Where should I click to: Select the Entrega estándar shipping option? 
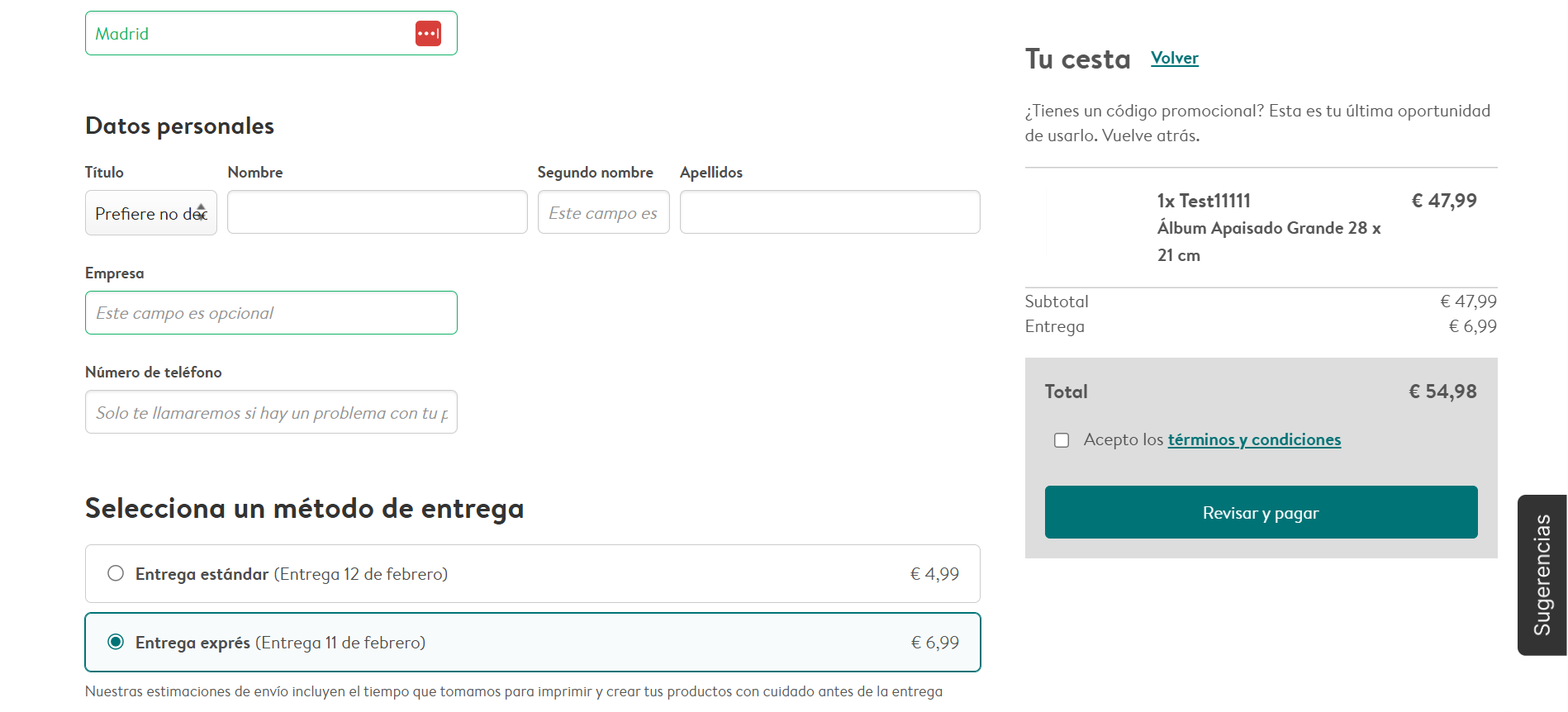[x=115, y=572]
